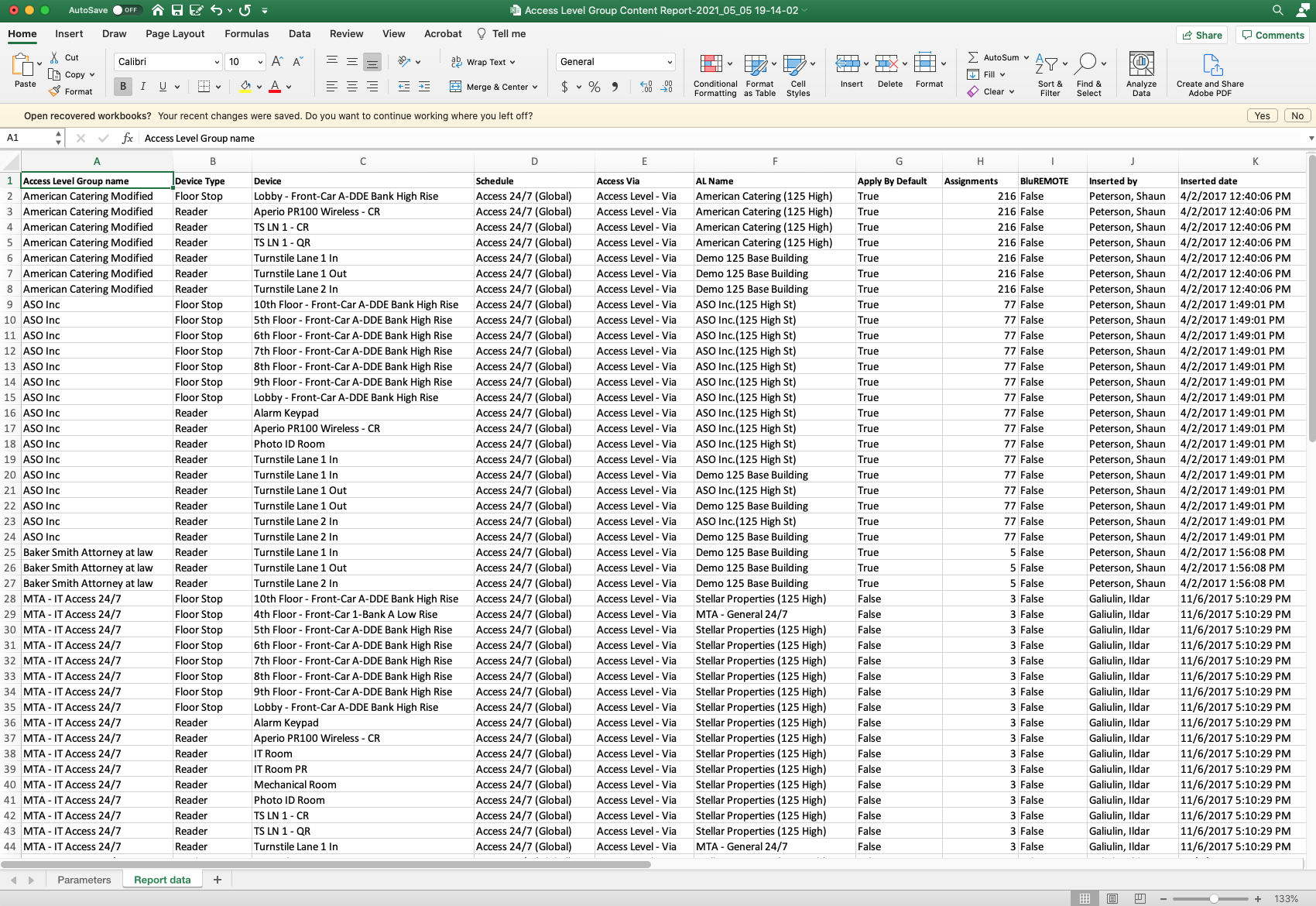
Task: Click the AutoSum icon
Action: point(974,57)
